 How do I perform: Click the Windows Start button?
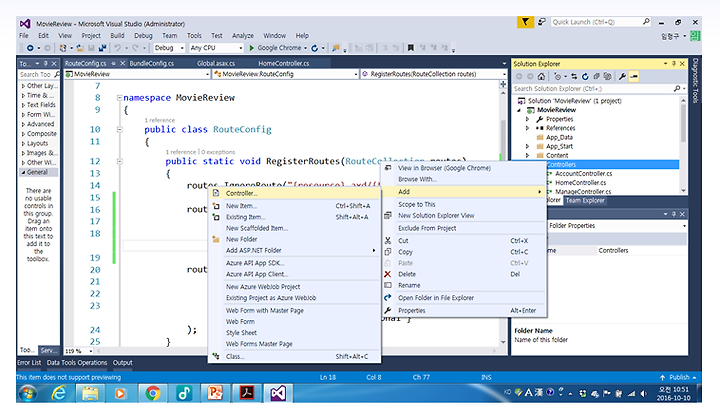pos(28,394)
